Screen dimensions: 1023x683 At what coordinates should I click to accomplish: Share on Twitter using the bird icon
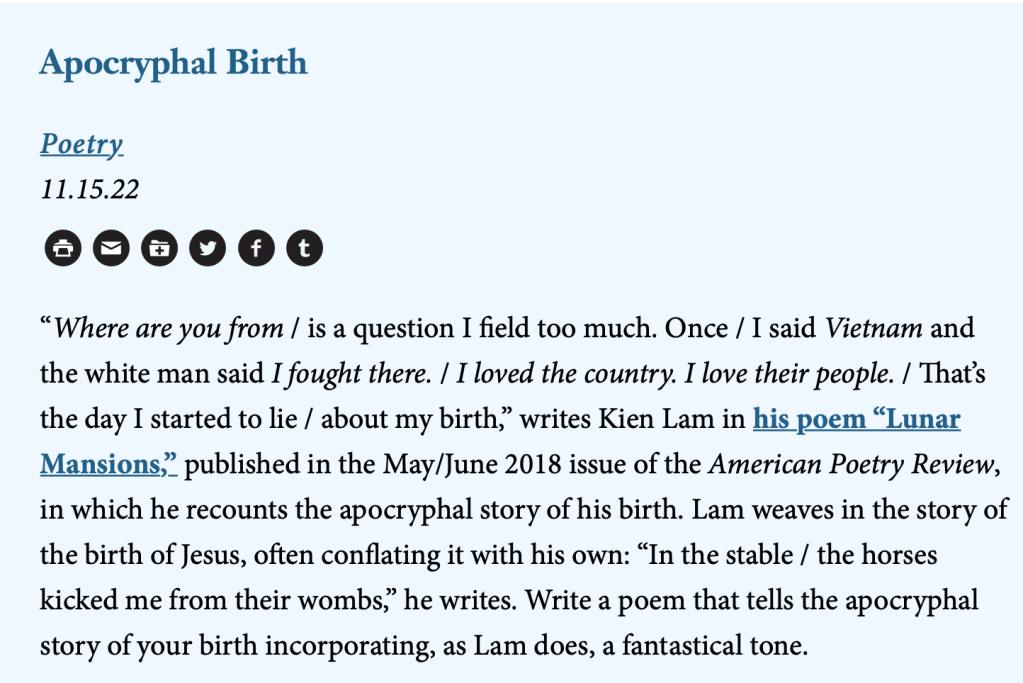207,248
